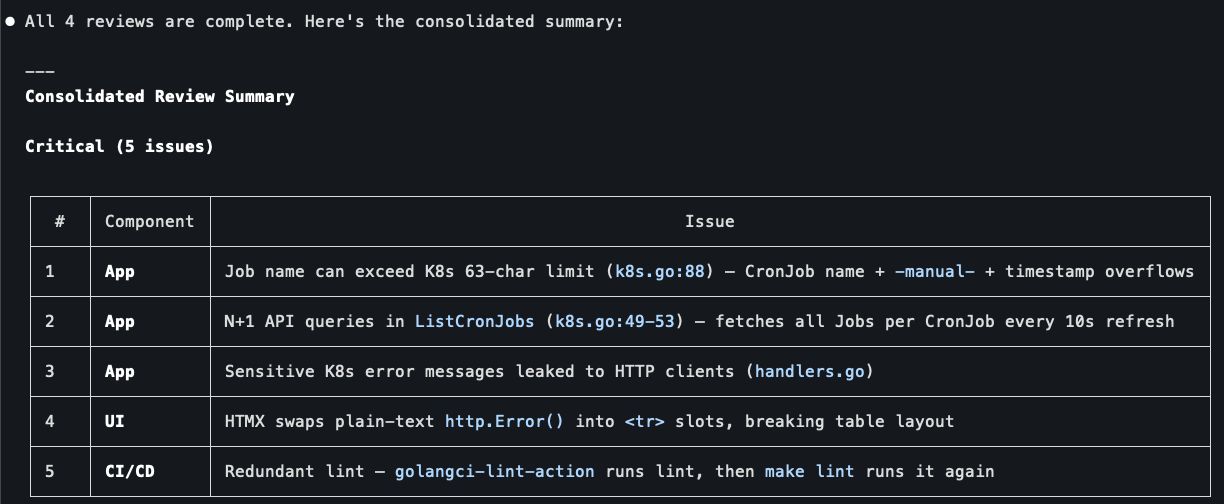This screenshot has width=1224, height=504.
Task: Select the "UI" component cell
Action: coord(115,421)
